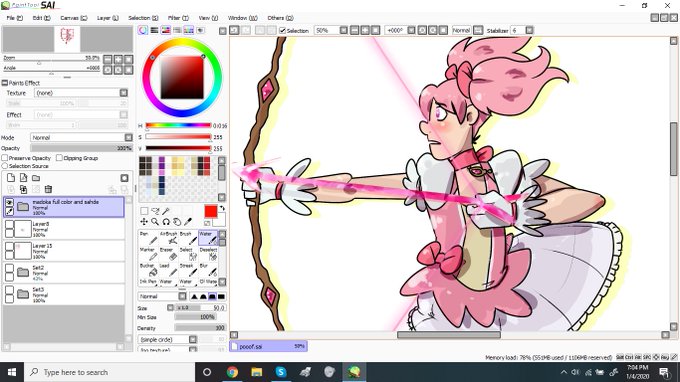Choose the hand pan tool
This screenshot has height=382, width=680.
tap(177, 222)
